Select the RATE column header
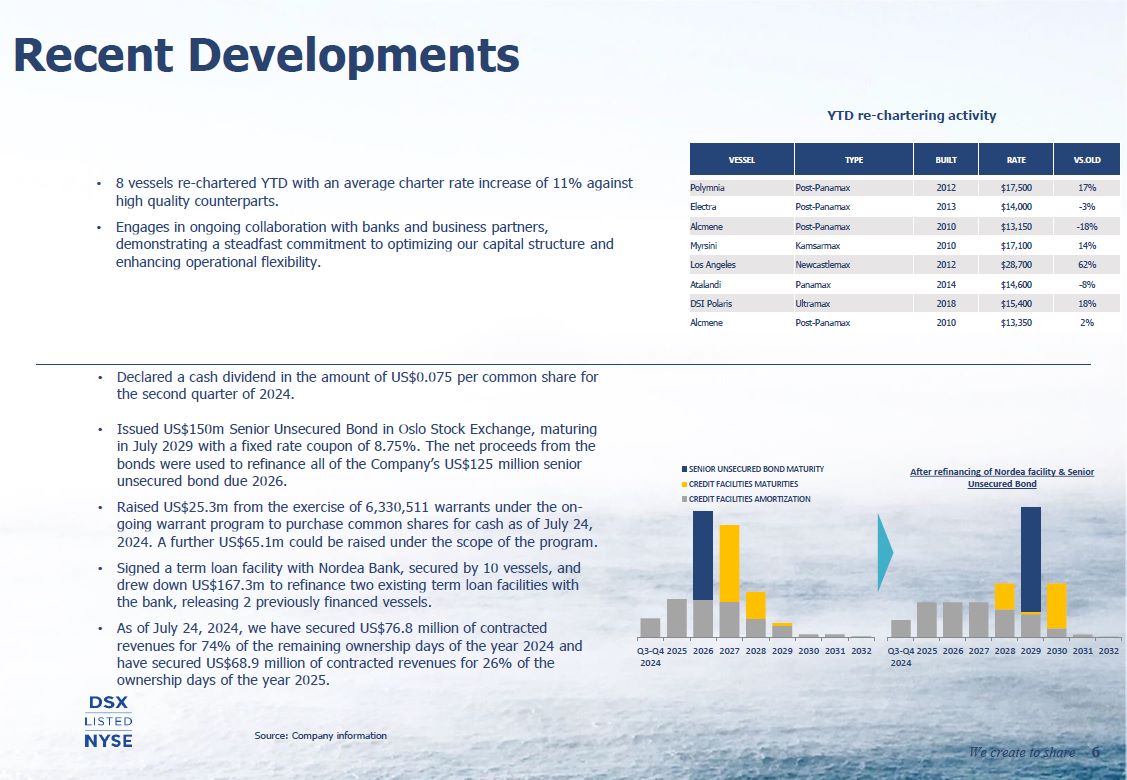Image resolution: width=1127 pixels, height=780 pixels. pyautogui.click(x=1016, y=159)
